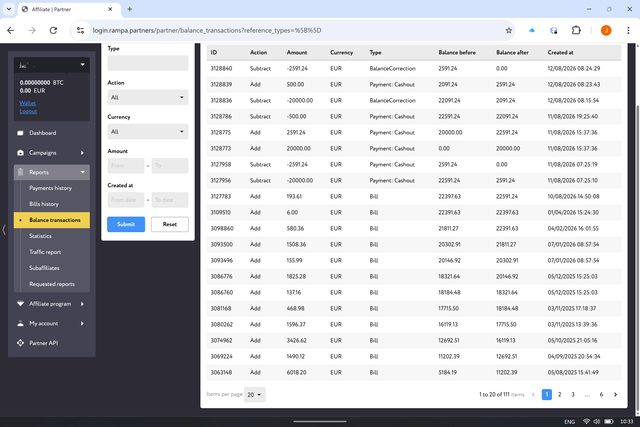The image size is (640, 427).
Task: Click the Balance before column header
Action: 457,52
